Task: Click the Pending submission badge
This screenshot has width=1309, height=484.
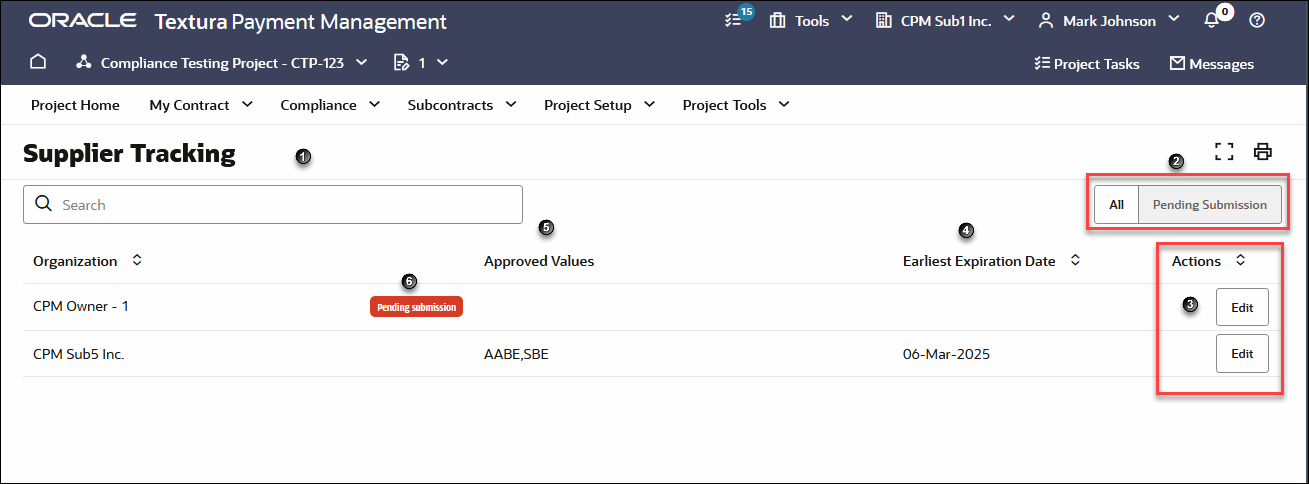Action: (x=416, y=307)
